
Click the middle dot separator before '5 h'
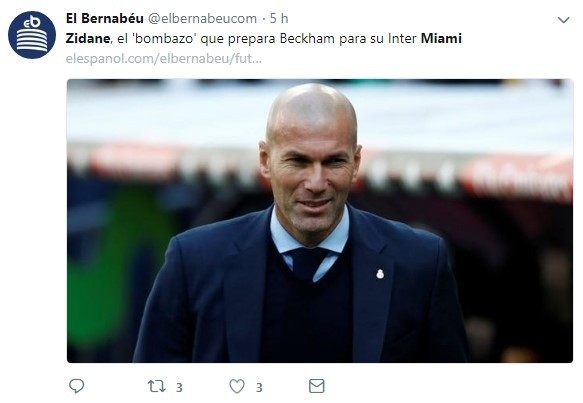point(263,19)
